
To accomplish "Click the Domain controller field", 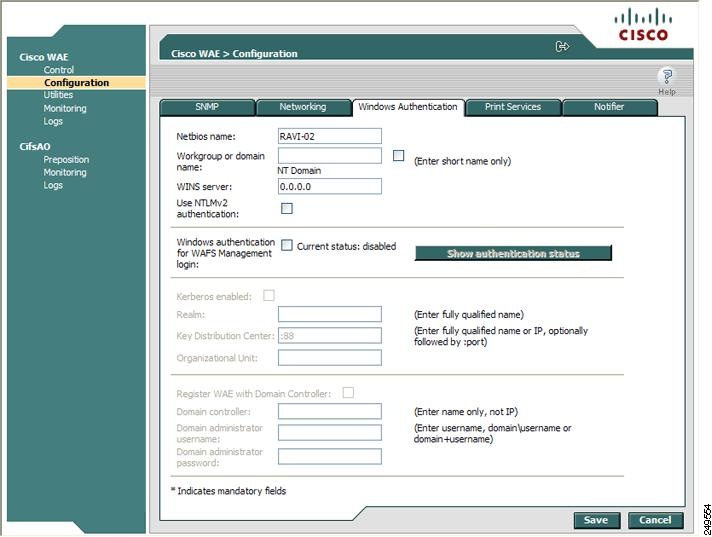I will 330,411.
